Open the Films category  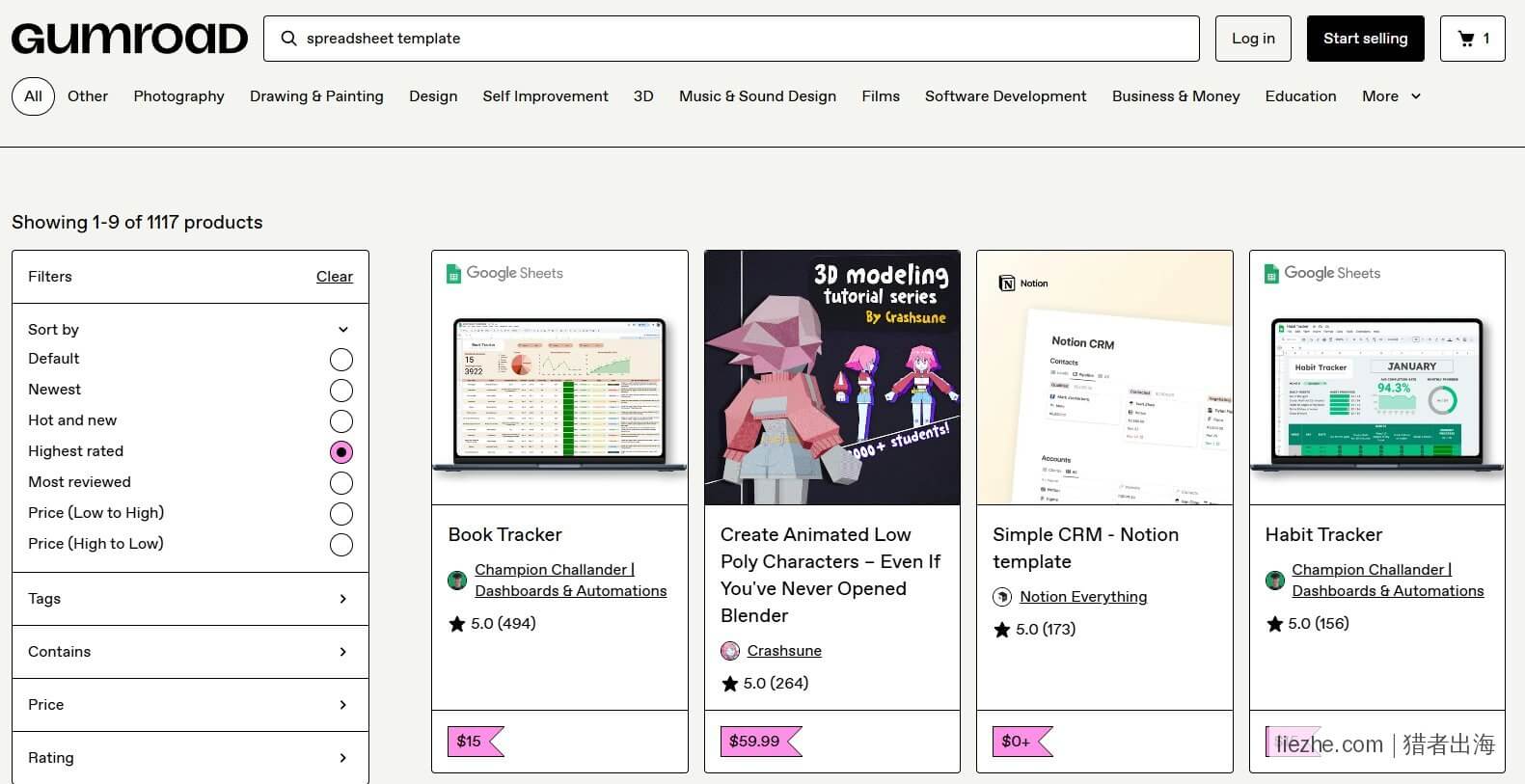pyautogui.click(x=881, y=96)
